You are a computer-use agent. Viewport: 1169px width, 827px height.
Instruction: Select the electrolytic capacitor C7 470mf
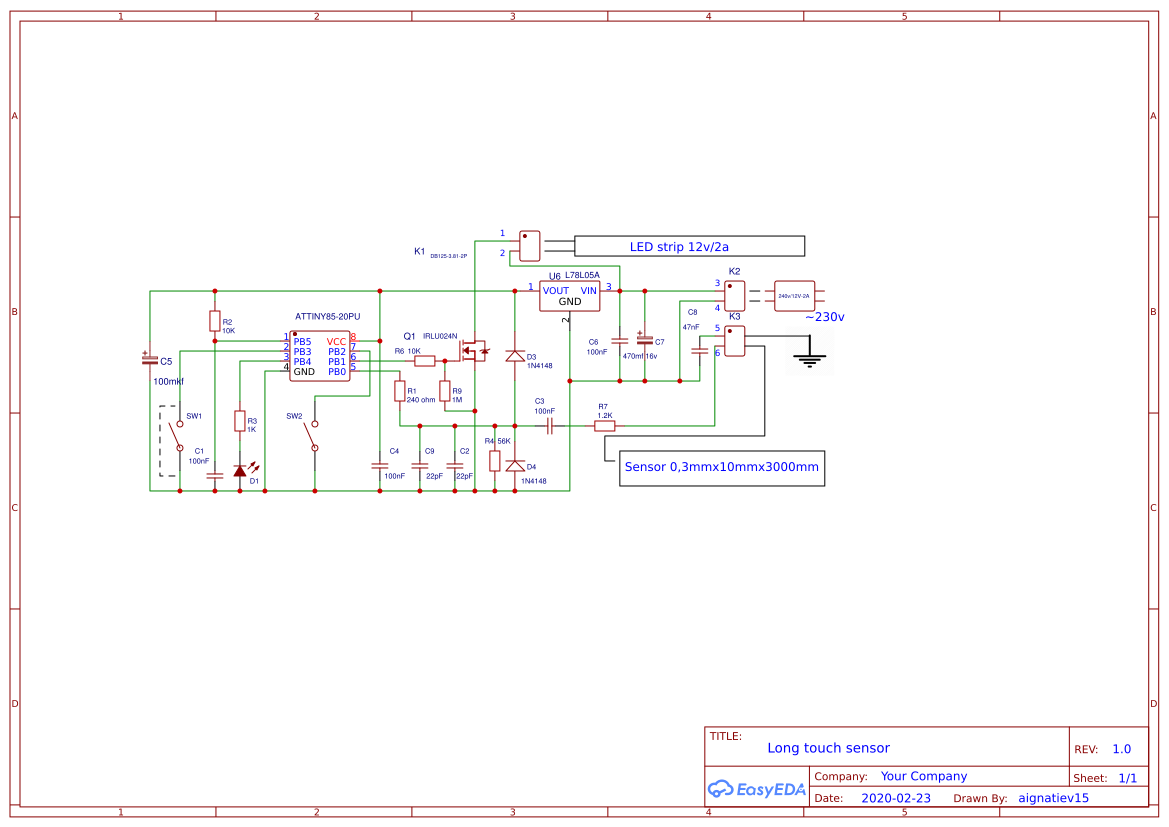click(x=646, y=340)
